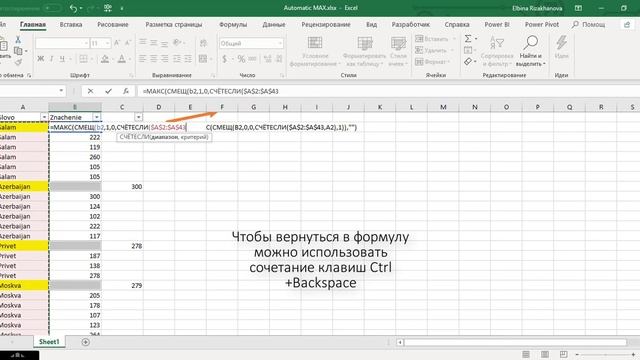The width and height of the screenshot is (640, 360).
Task: Click the Center horizontal alignment icon
Action: (x=153, y=59)
